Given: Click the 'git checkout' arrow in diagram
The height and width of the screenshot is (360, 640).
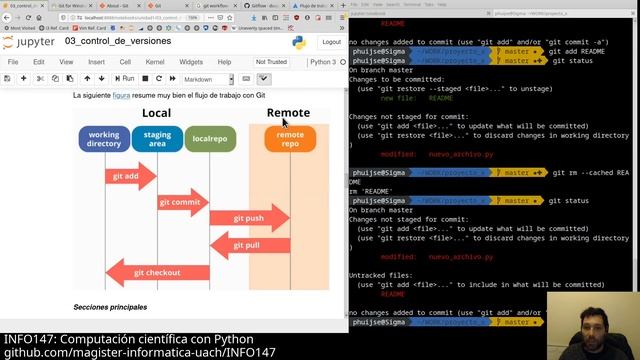Looking at the screenshot, I should tap(158, 273).
